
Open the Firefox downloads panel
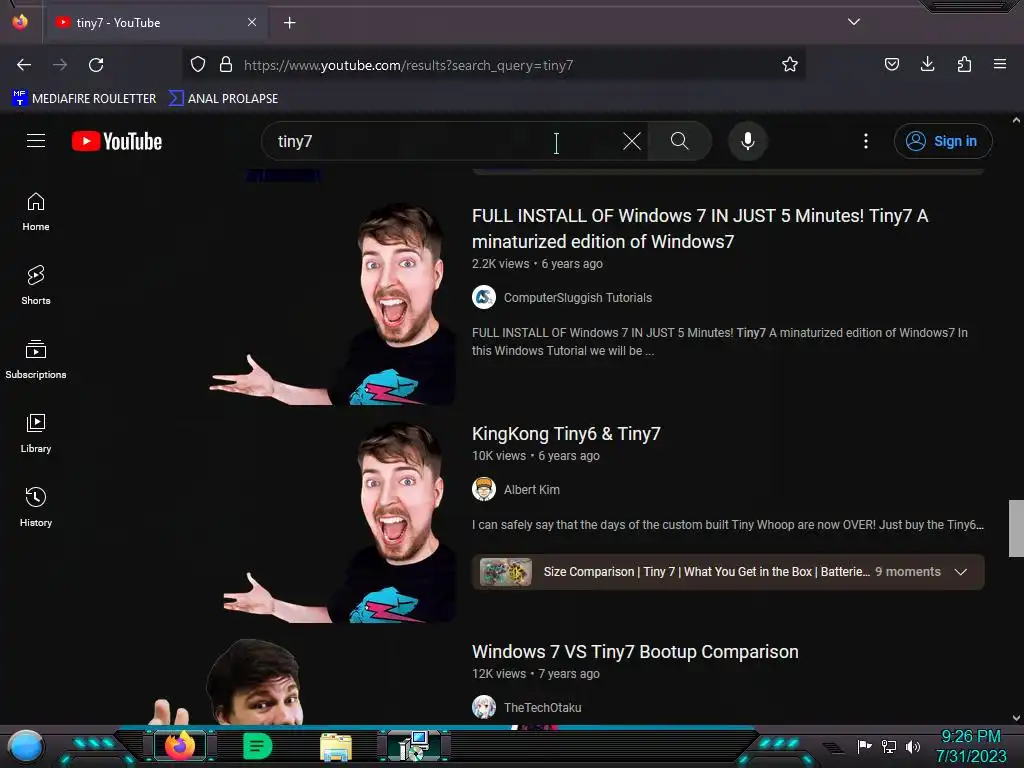927,65
